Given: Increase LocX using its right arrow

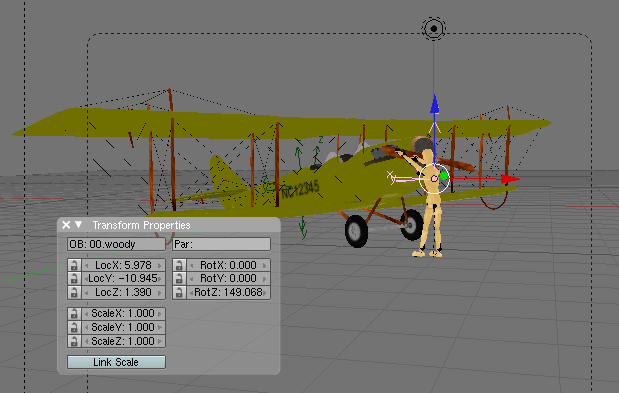Looking at the screenshot, I should (159, 265).
